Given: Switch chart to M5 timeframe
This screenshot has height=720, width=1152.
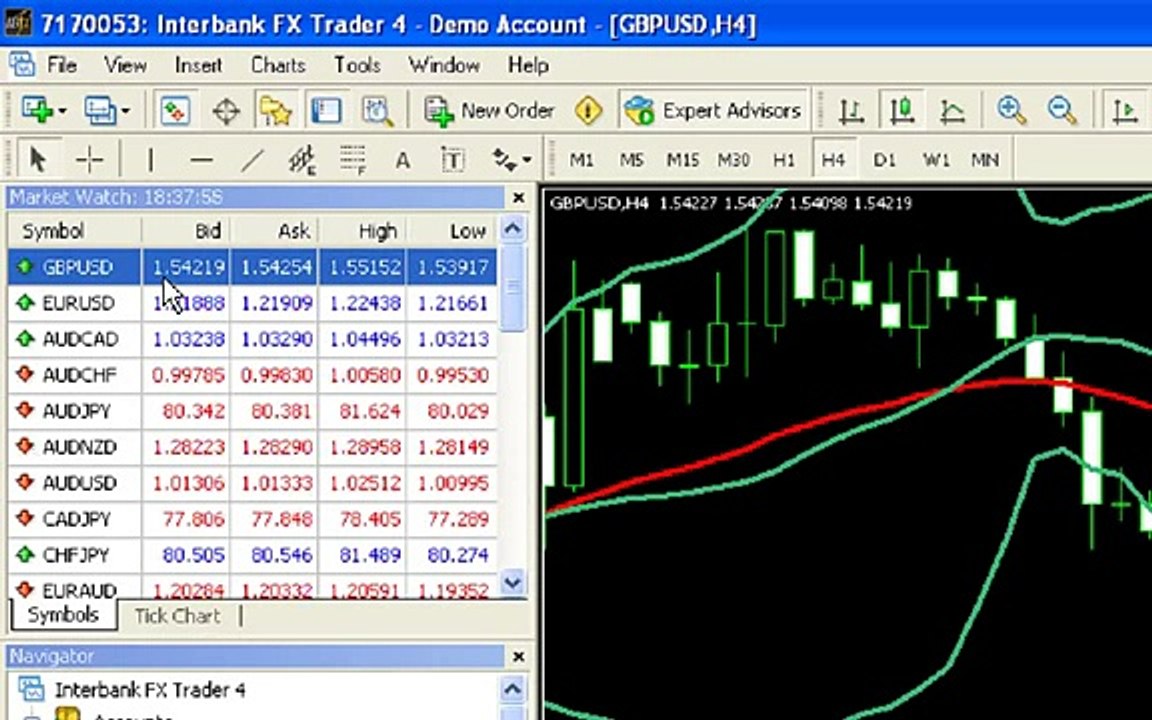Looking at the screenshot, I should [x=632, y=159].
